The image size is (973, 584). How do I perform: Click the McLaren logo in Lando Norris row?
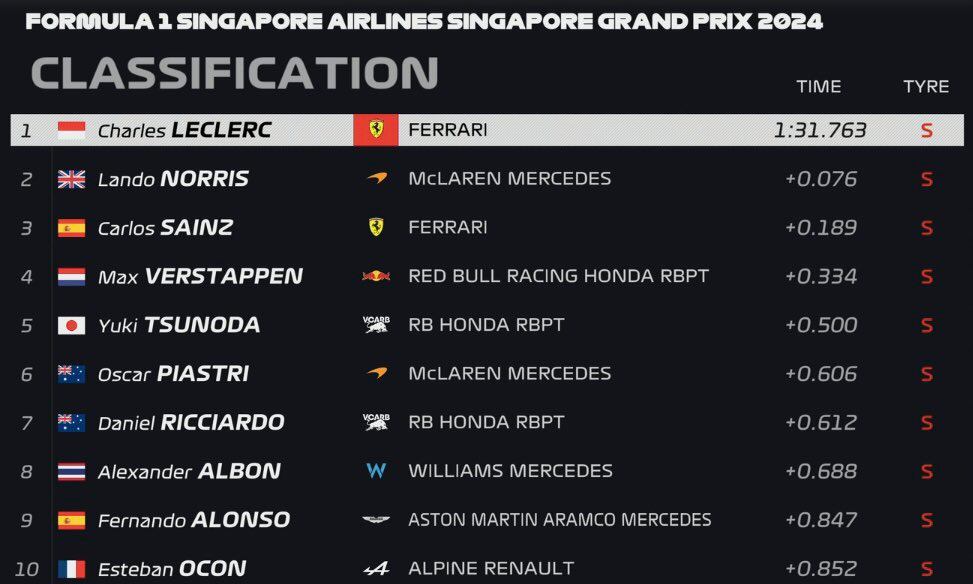(x=376, y=179)
